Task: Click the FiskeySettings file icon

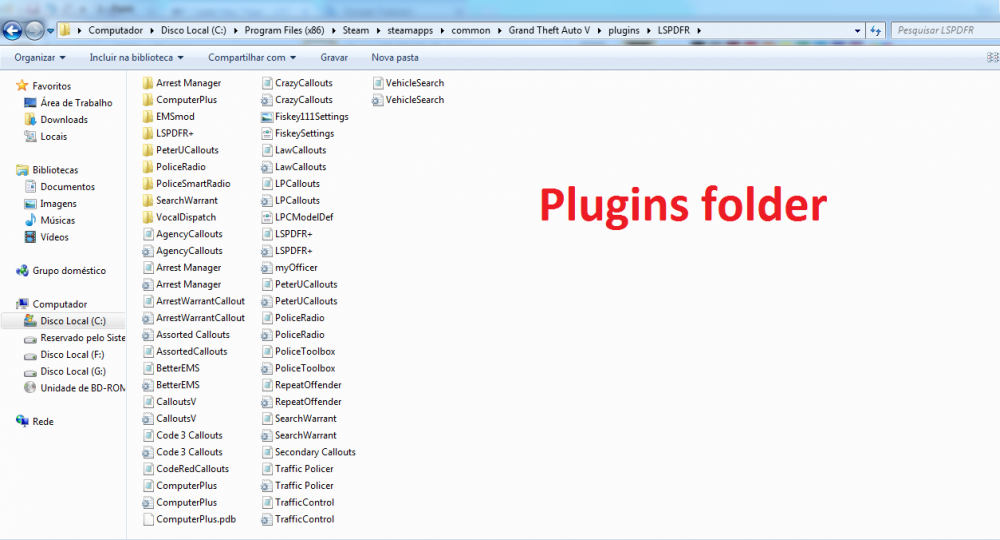Action: tap(267, 133)
